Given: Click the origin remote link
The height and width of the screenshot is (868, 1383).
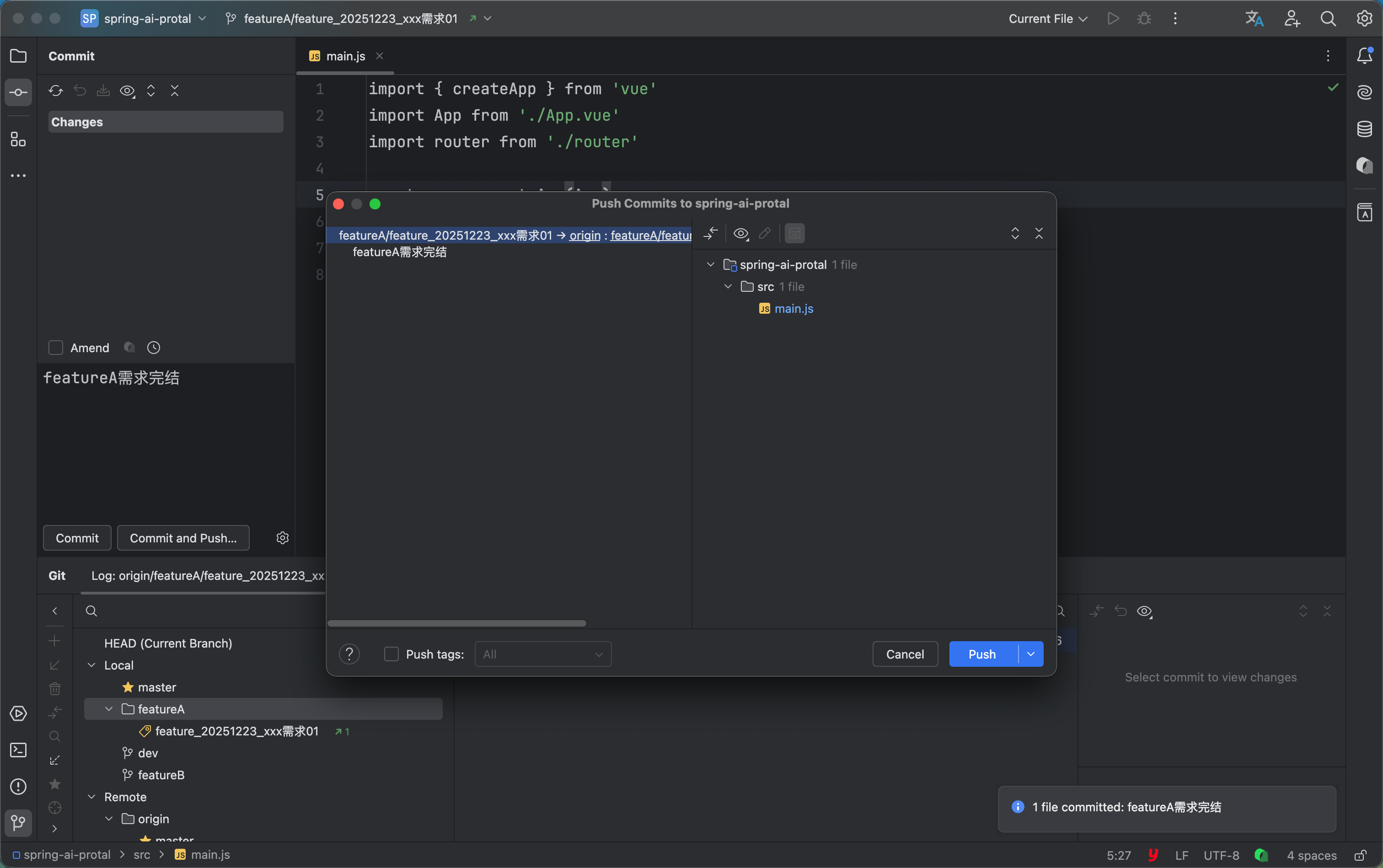Looking at the screenshot, I should 584,236.
